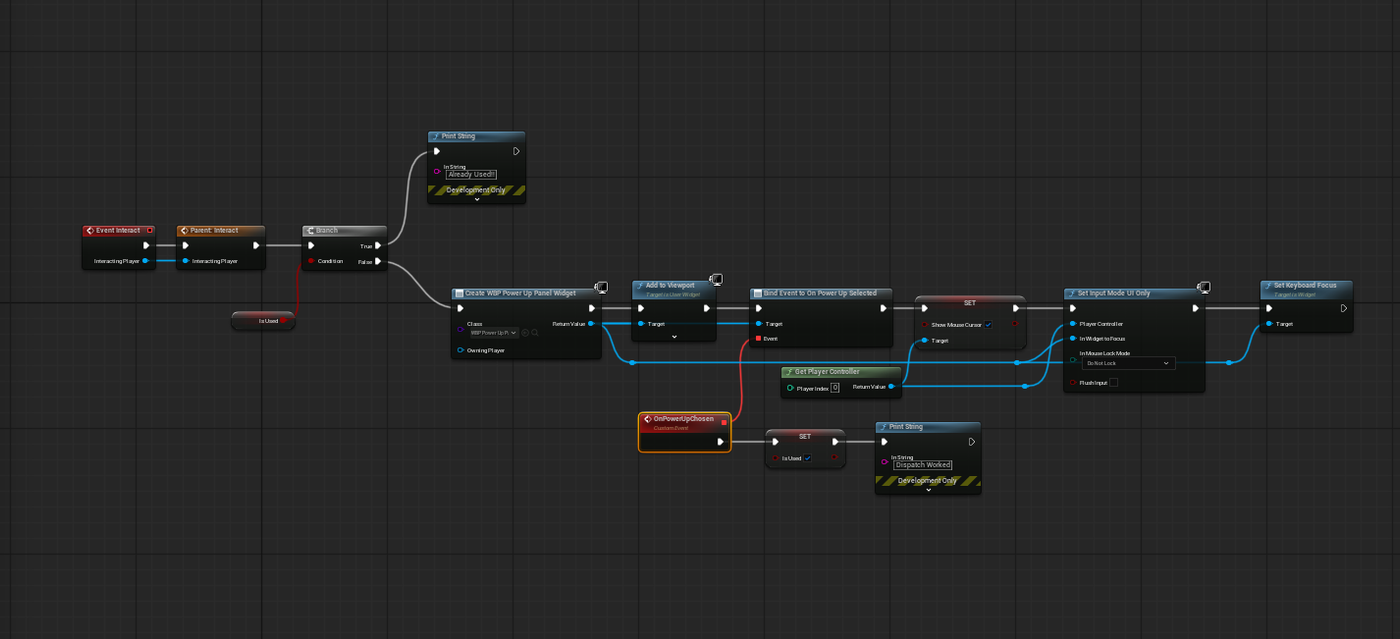Click Parent: Interact exec output pin
Screen dimensions: 1400x639
point(256,245)
